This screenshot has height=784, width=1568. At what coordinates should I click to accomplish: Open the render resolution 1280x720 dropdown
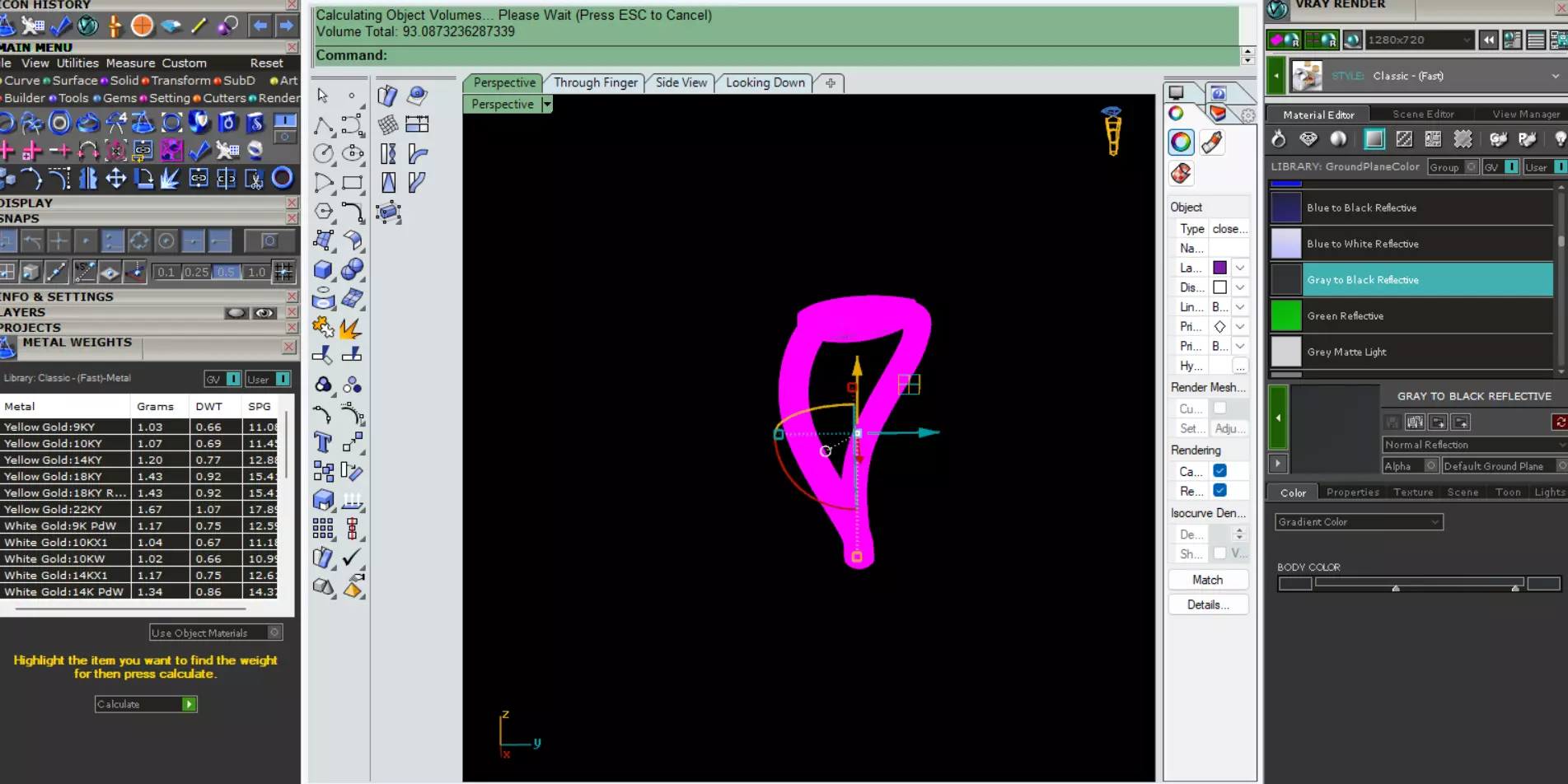[1419, 40]
